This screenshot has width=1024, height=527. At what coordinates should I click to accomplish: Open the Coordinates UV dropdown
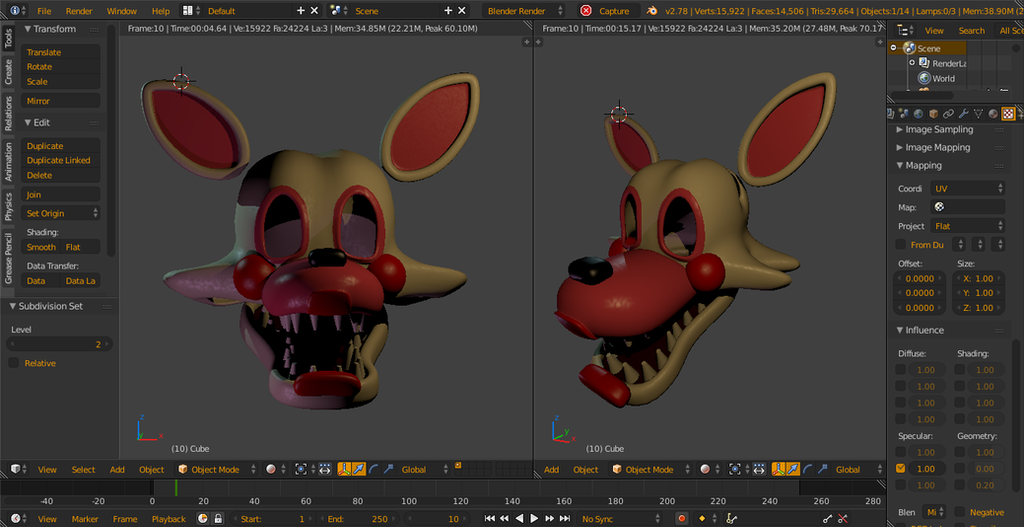tap(968, 188)
